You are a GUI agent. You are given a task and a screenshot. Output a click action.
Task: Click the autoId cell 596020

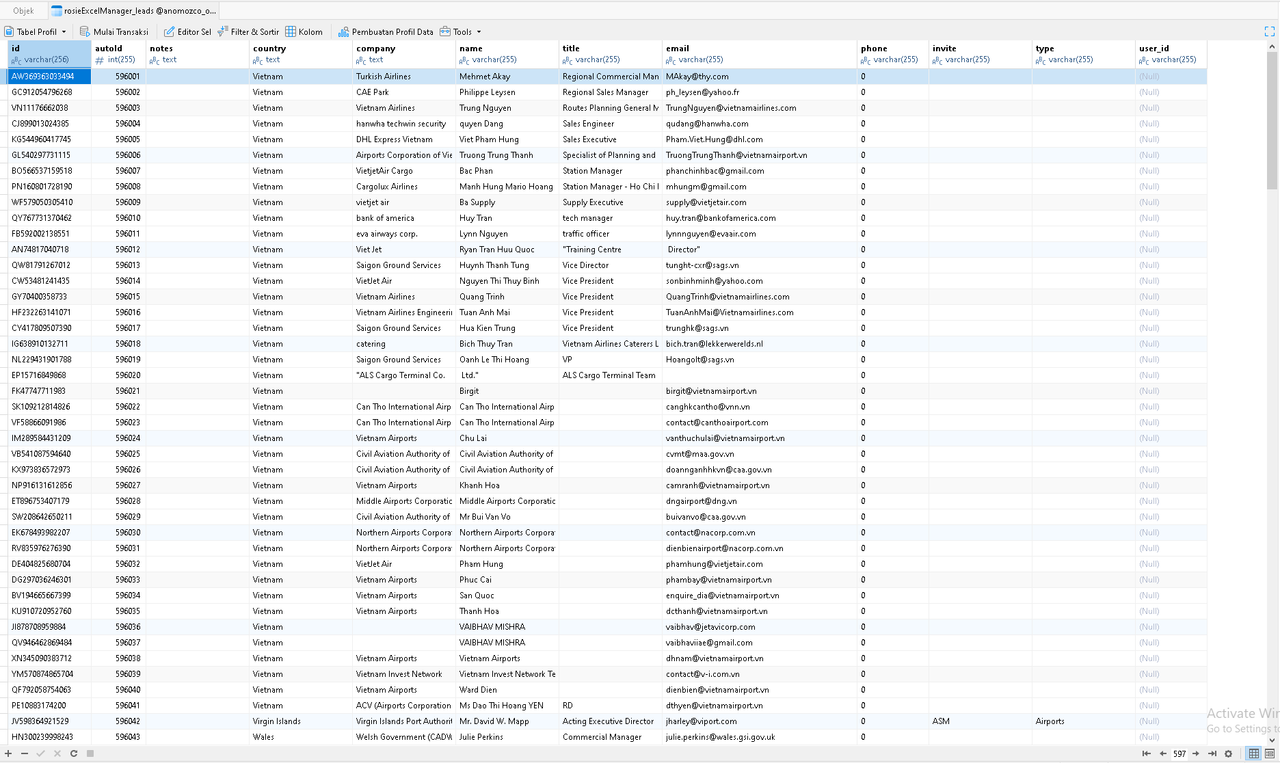tap(118, 375)
